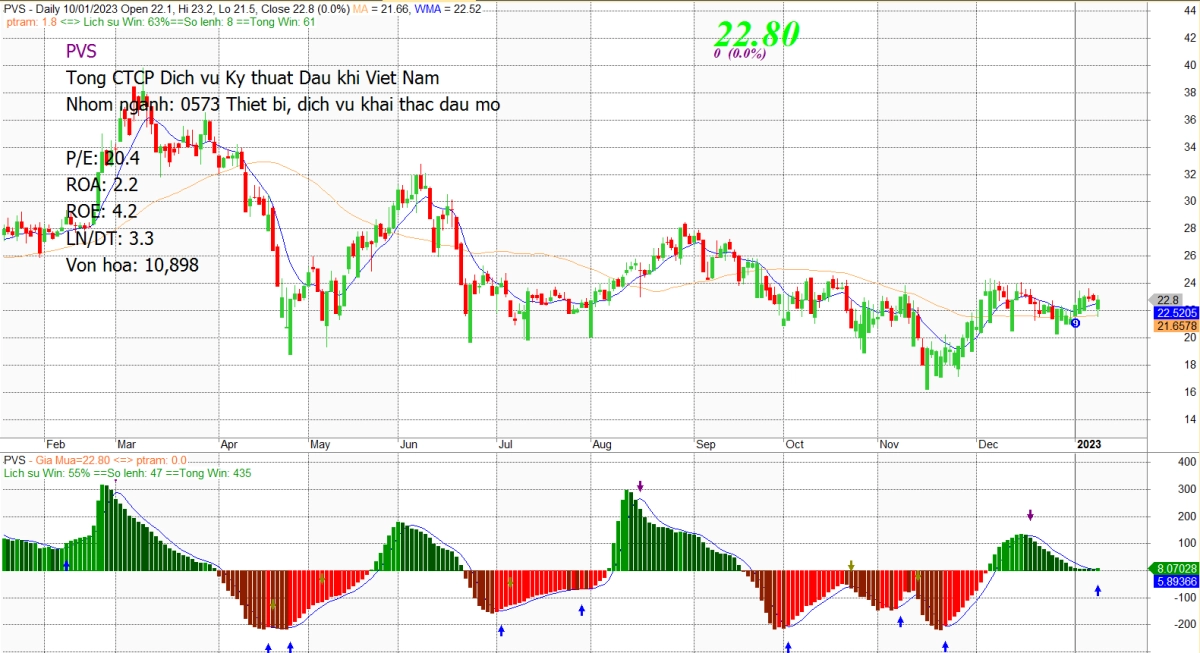Click the 2023 year label on time axis
1200x653 pixels.
click(1090, 444)
